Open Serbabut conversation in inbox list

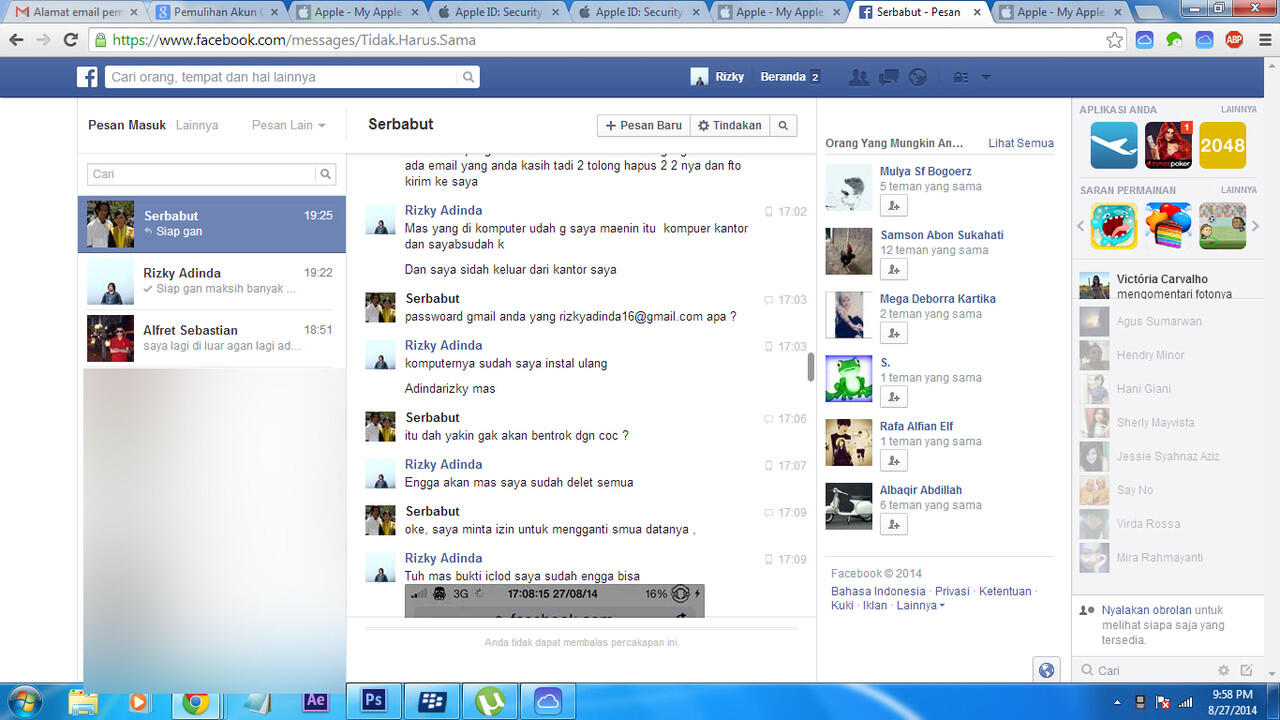(212, 224)
